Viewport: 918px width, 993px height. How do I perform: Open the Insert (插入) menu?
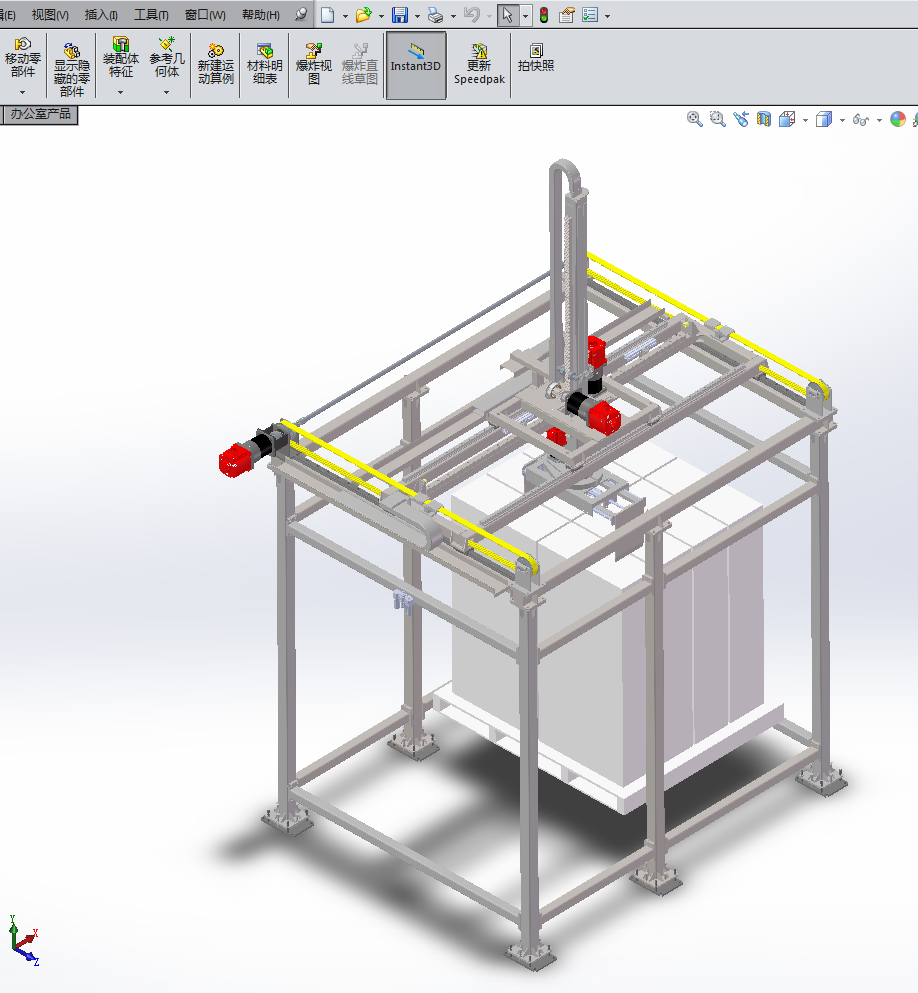click(101, 15)
